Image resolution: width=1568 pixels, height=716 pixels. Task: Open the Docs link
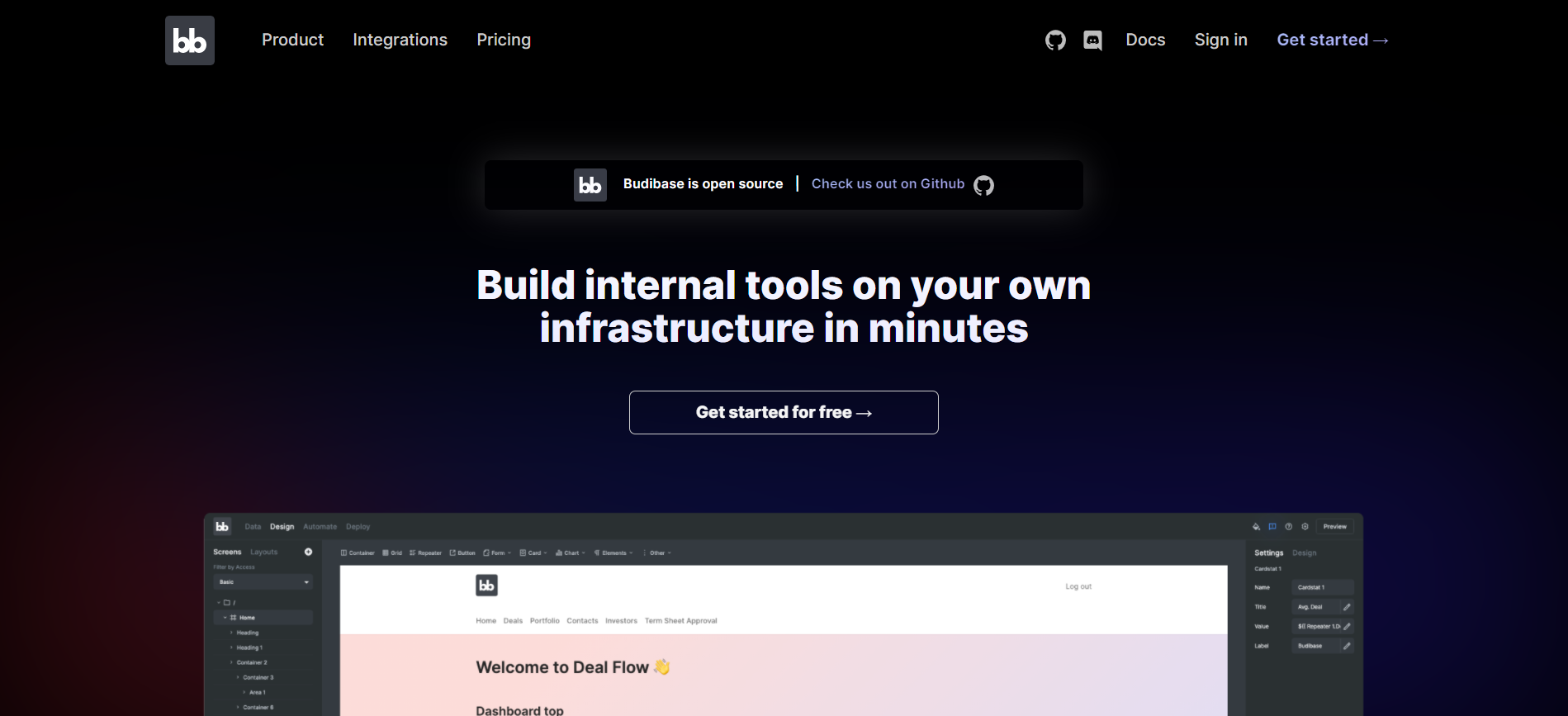(x=1145, y=40)
